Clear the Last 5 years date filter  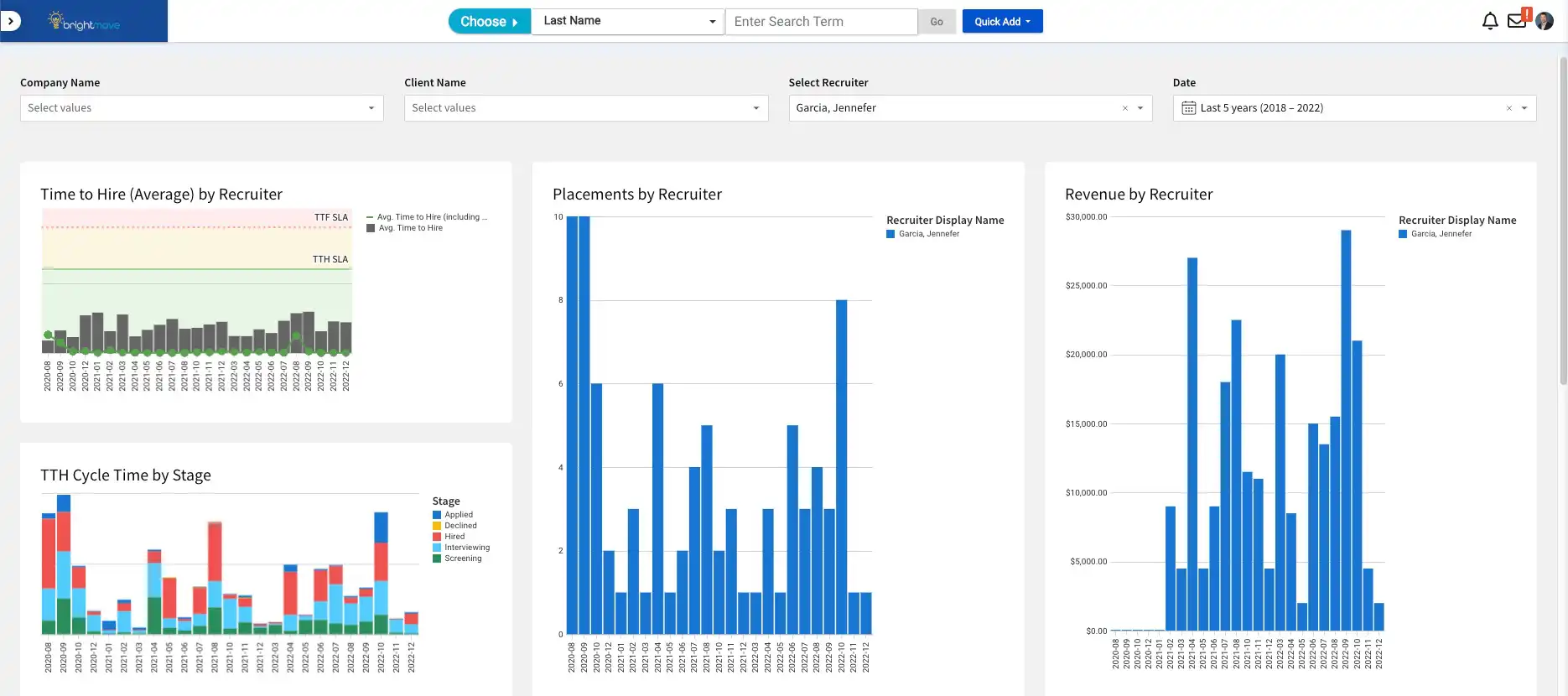coord(1508,108)
